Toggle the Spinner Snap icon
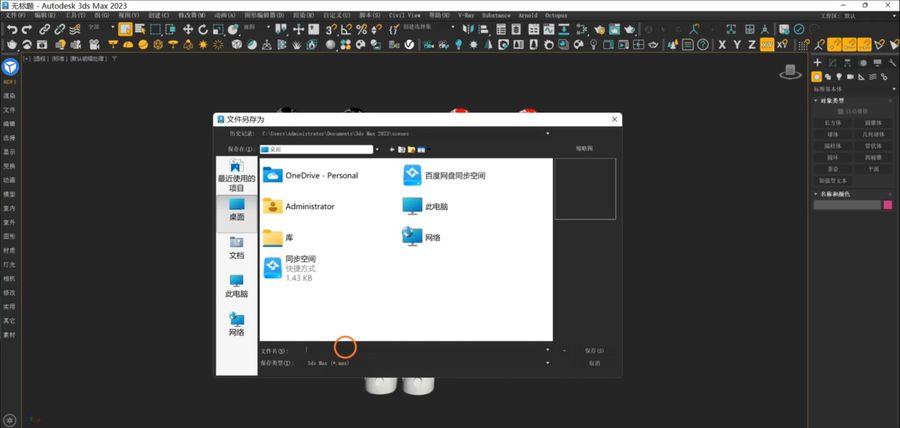This screenshot has height=428, width=900. (376, 29)
